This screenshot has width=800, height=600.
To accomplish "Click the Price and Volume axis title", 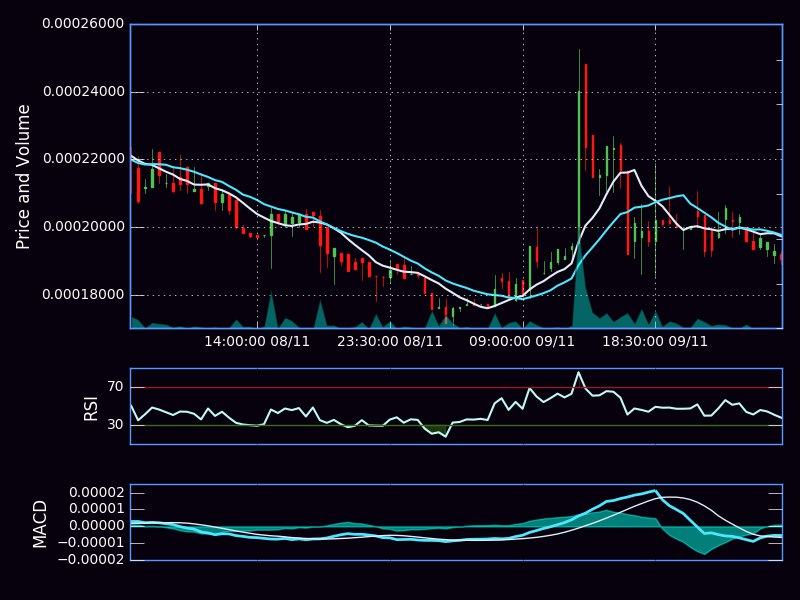I will [x=23, y=177].
